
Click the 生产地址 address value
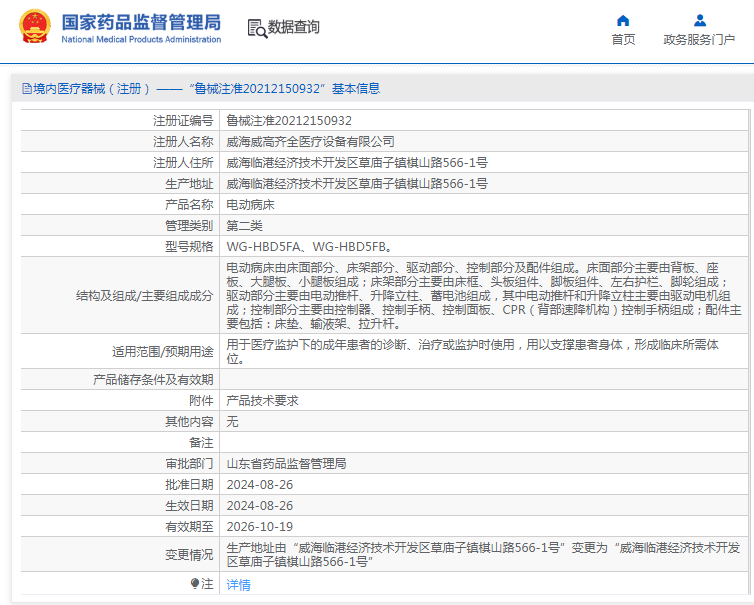[x=357, y=184]
